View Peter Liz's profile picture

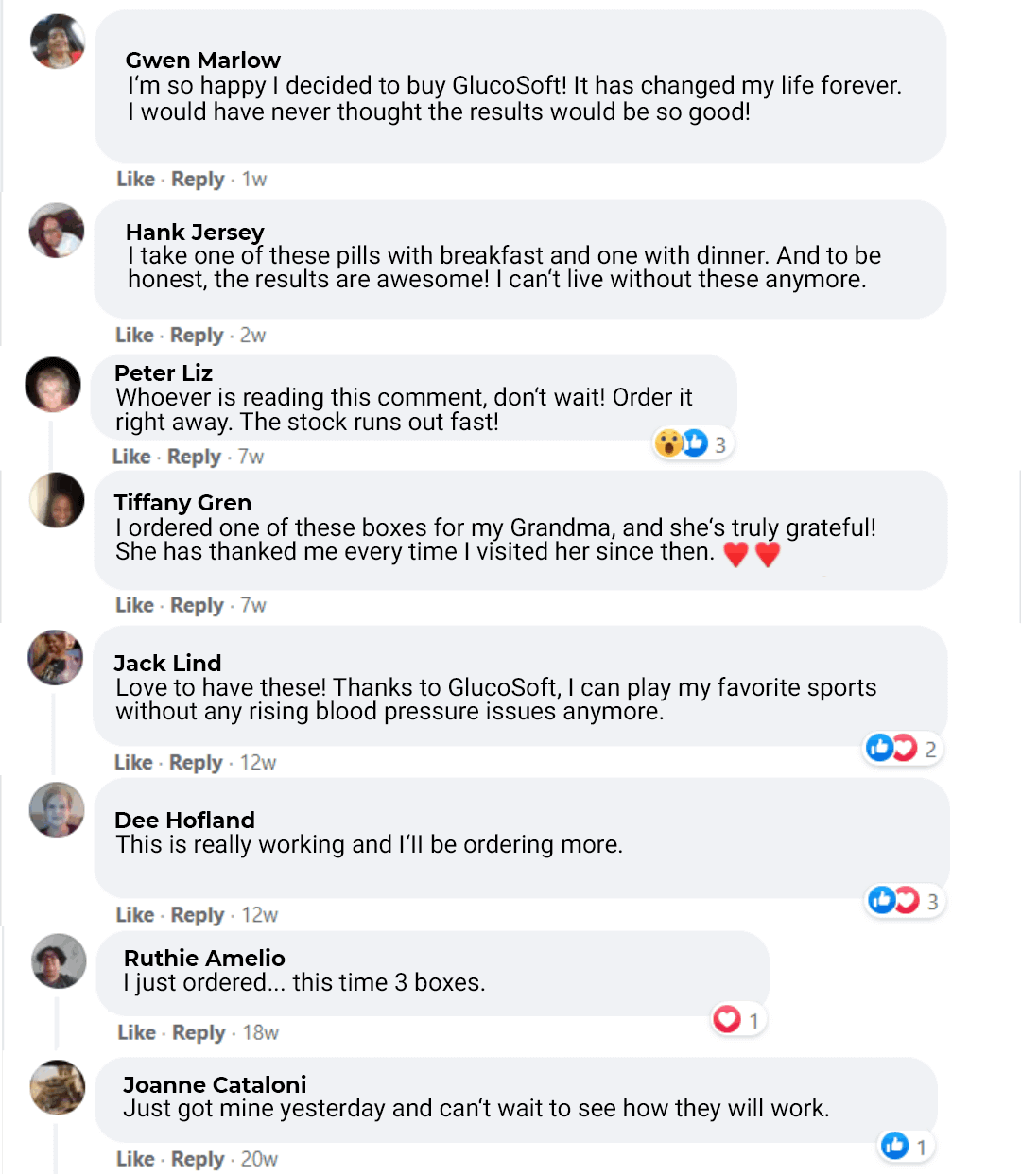point(53,385)
